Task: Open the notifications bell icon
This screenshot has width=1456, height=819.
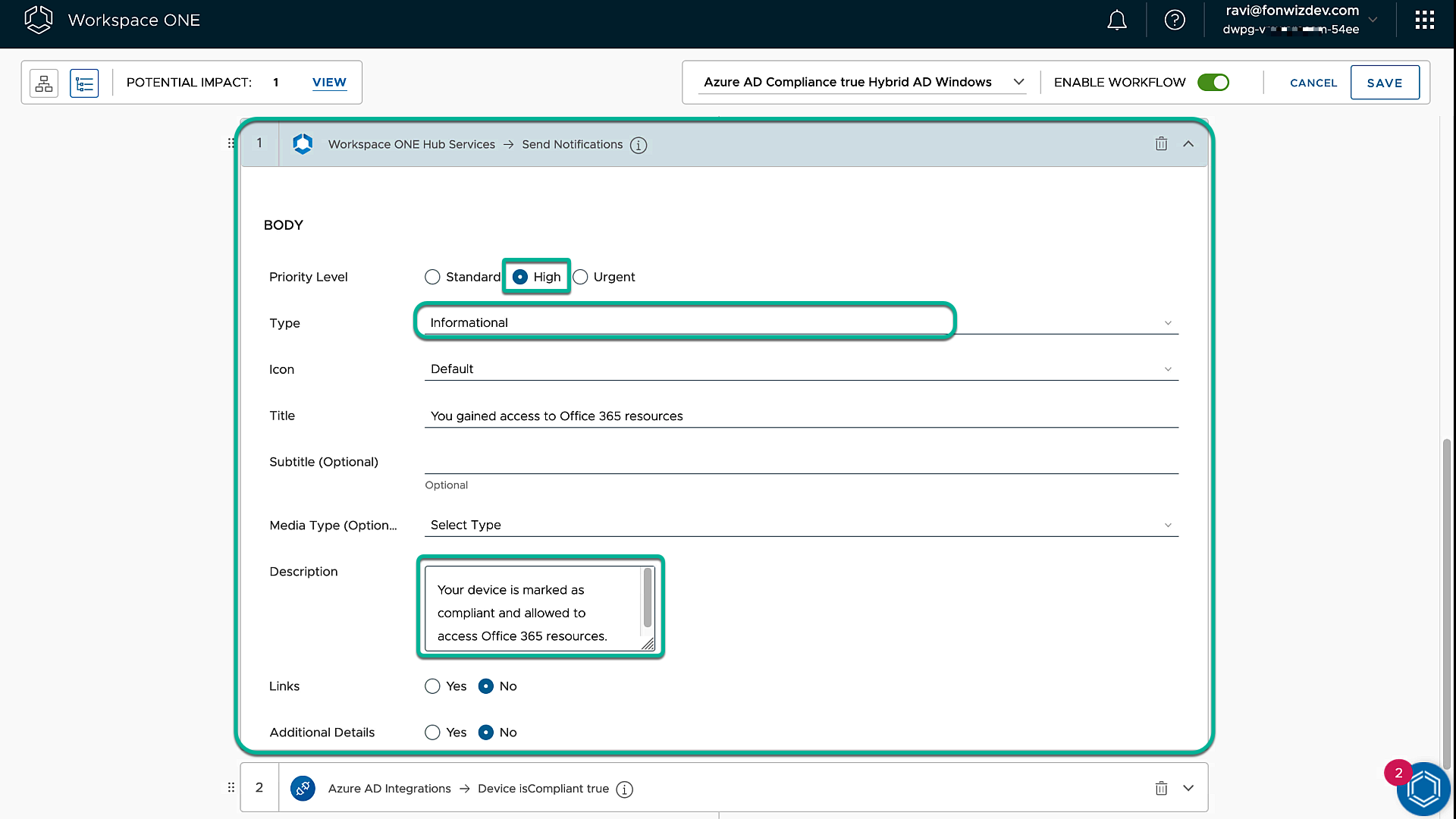Action: coord(1116,20)
